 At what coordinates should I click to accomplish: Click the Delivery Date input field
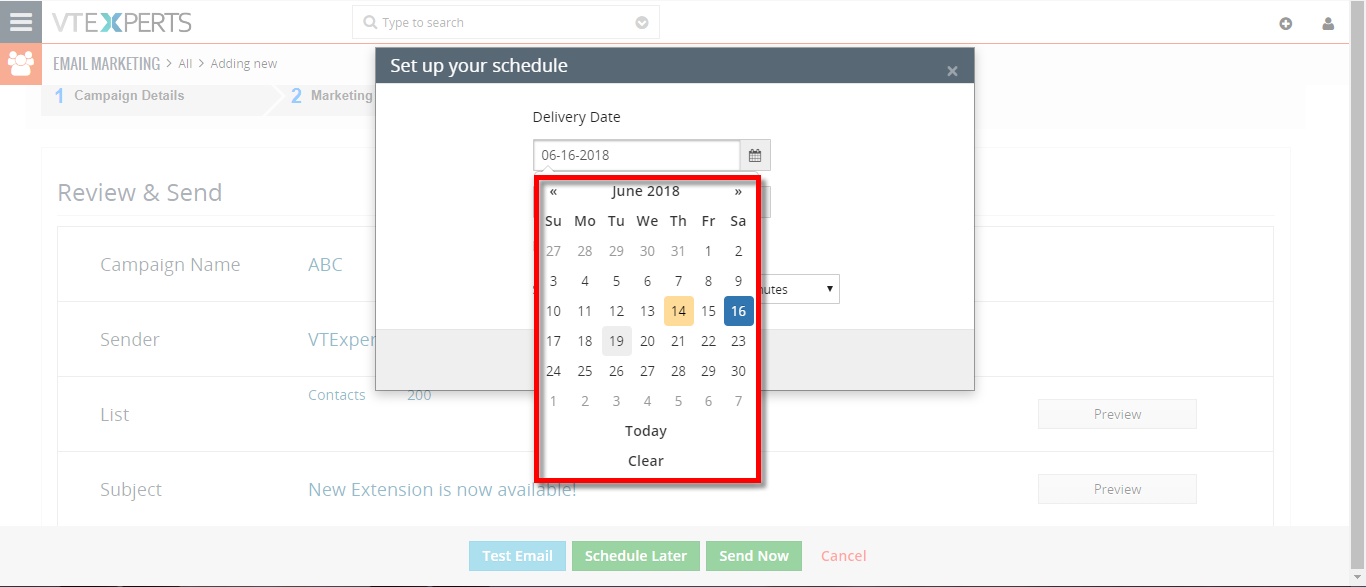(637, 155)
